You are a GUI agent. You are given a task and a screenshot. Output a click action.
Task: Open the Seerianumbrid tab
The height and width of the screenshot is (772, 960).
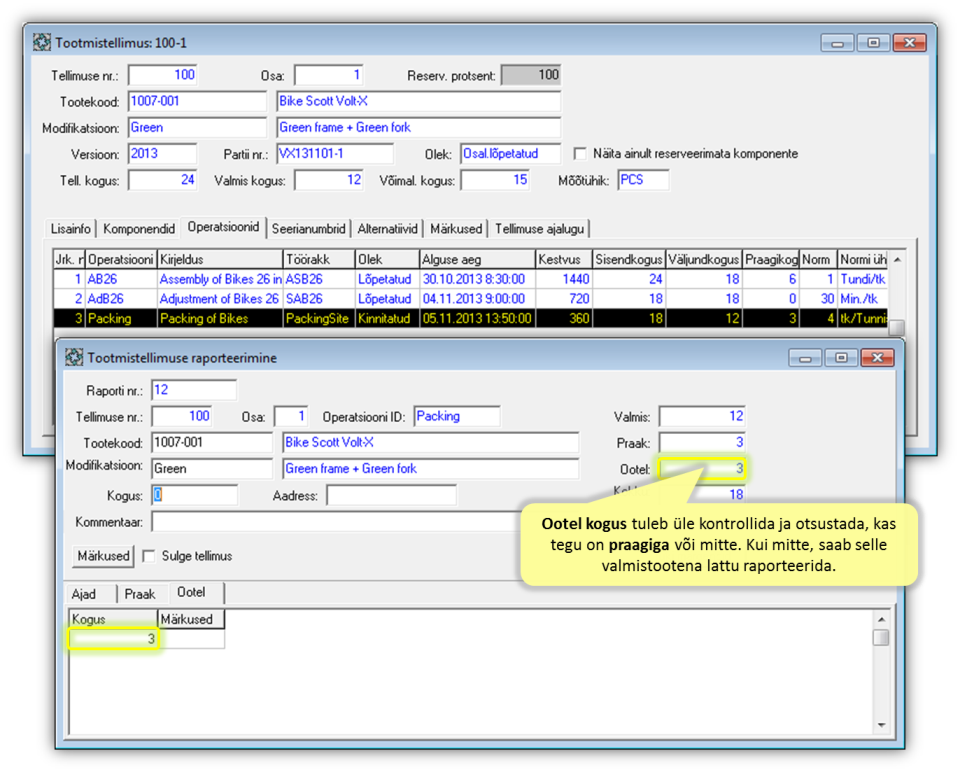tap(309, 228)
